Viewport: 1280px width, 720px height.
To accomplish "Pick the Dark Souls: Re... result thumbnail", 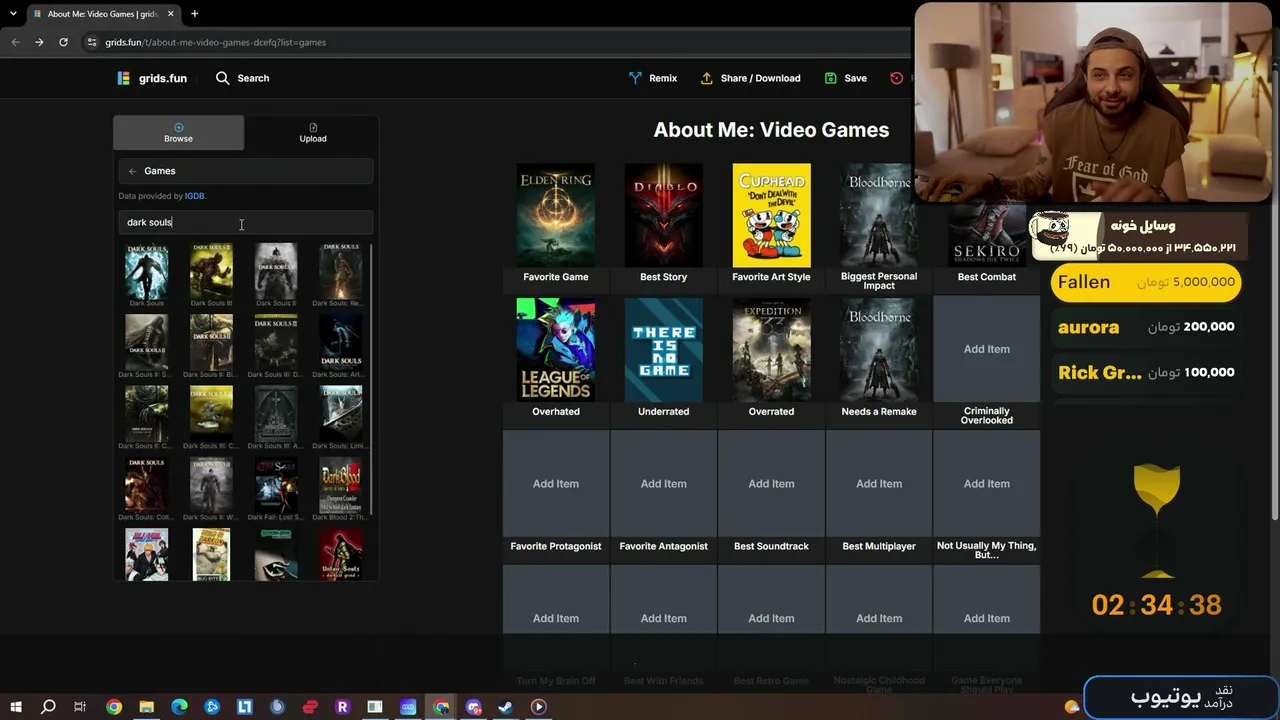I will [x=340, y=271].
